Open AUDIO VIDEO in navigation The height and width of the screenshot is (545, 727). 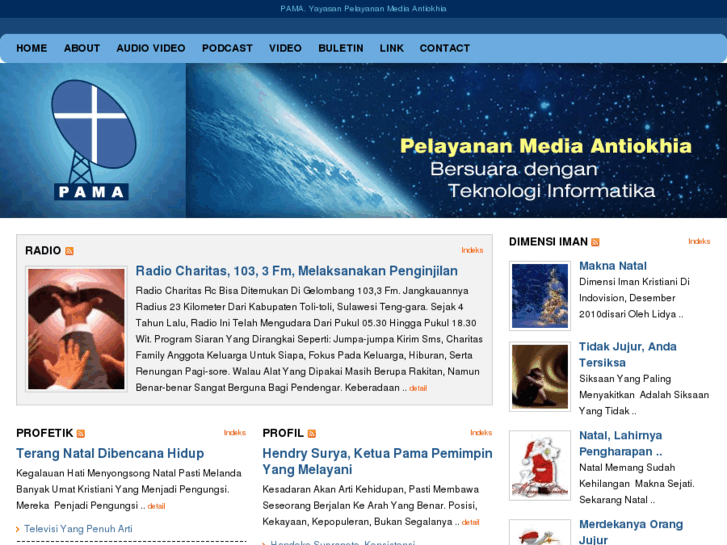pos(151,48)
